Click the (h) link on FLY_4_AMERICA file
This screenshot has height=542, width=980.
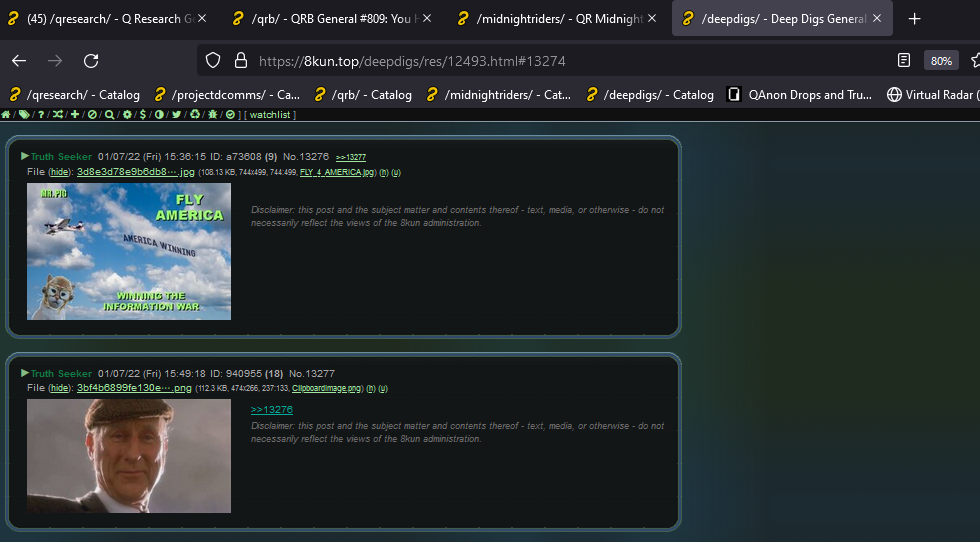pos(384,173)
